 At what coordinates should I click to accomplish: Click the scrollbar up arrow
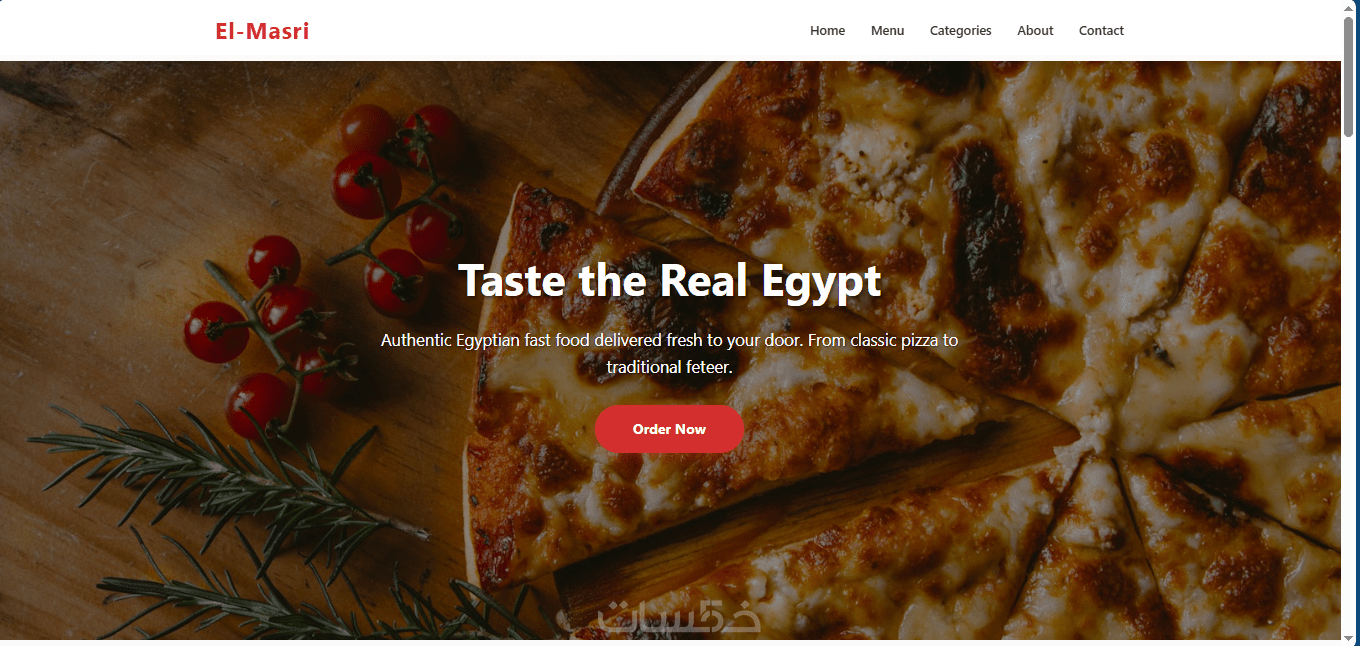pyautogui.click(x=1350, y=8)
